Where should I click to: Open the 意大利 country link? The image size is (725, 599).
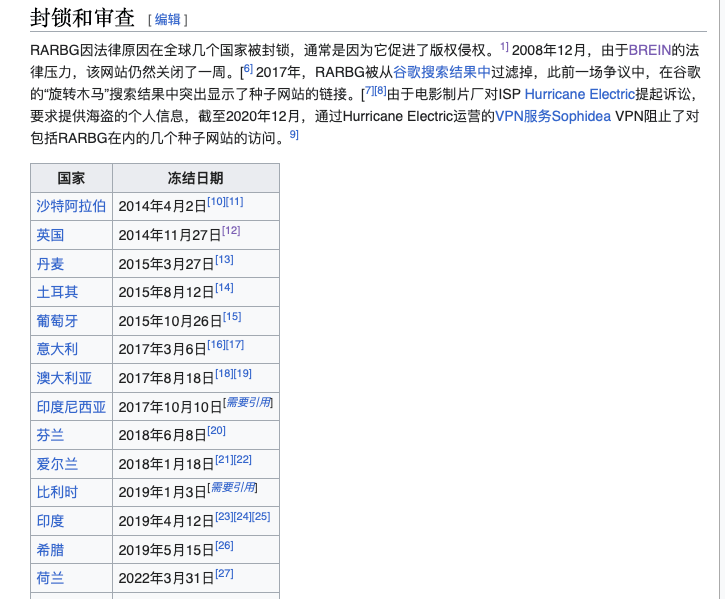tap(57, 349)
